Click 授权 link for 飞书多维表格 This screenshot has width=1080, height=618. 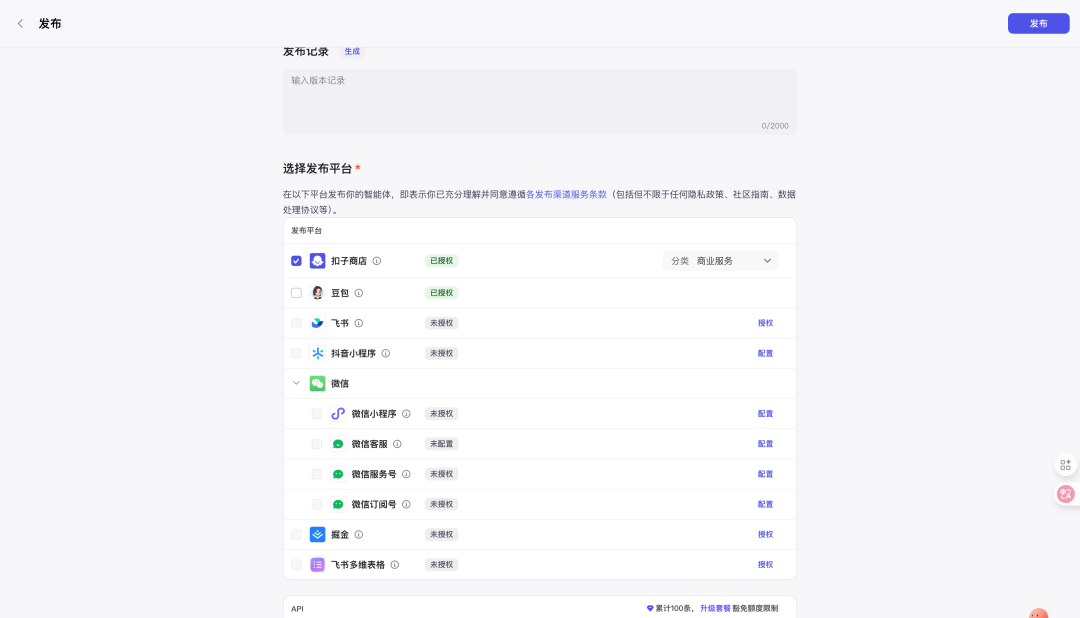(x=765, y=565)
